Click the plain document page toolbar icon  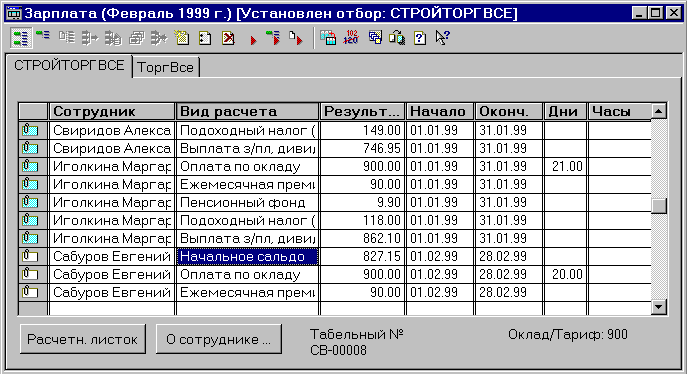tap(205, 38)
